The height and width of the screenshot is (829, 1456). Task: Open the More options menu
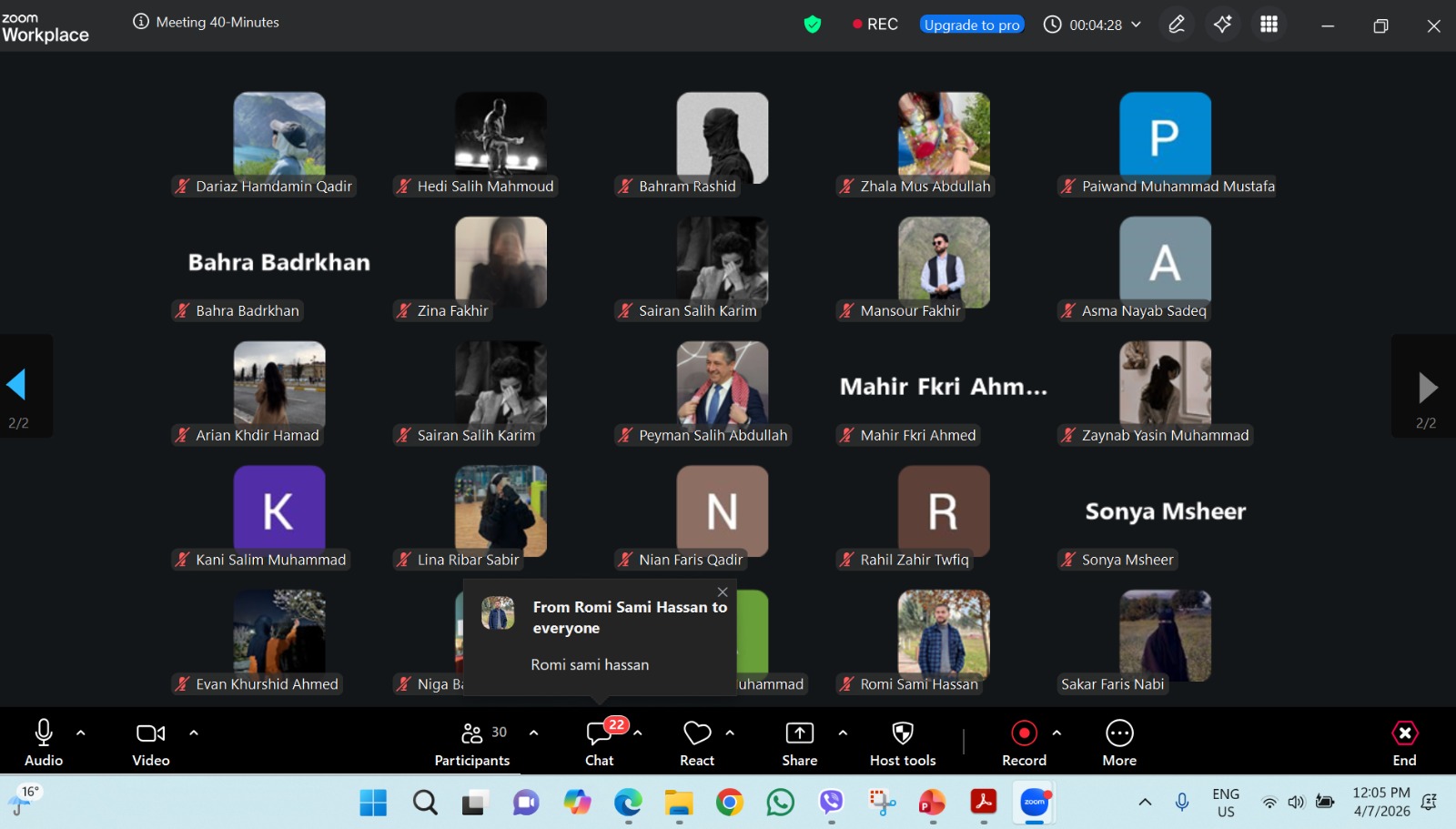1119,733
